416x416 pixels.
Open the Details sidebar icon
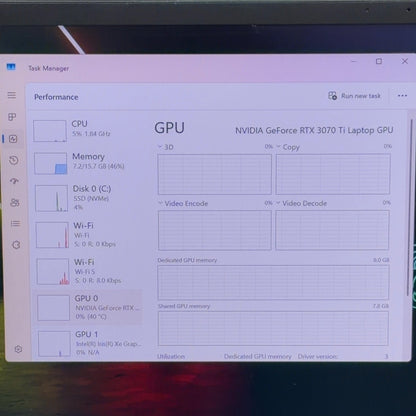click(x=15, y=223)
